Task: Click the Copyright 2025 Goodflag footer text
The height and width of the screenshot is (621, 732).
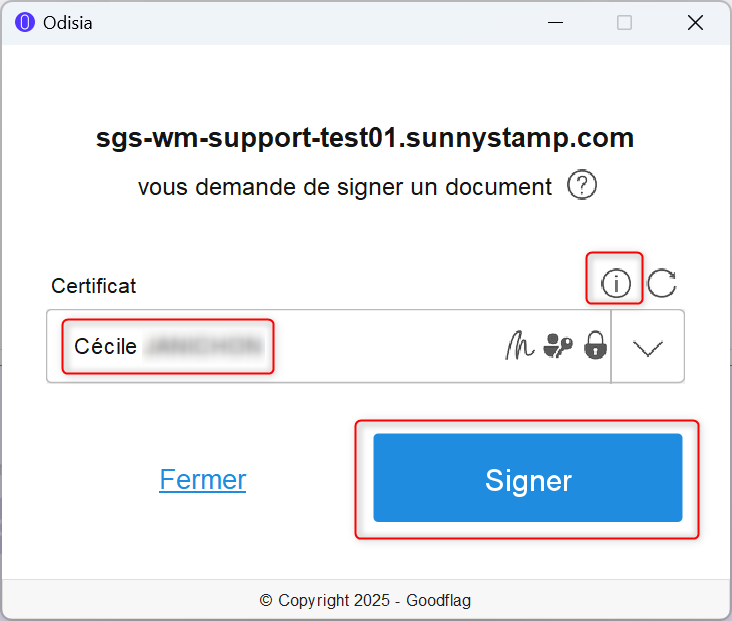Action: (x=365, y=600)
